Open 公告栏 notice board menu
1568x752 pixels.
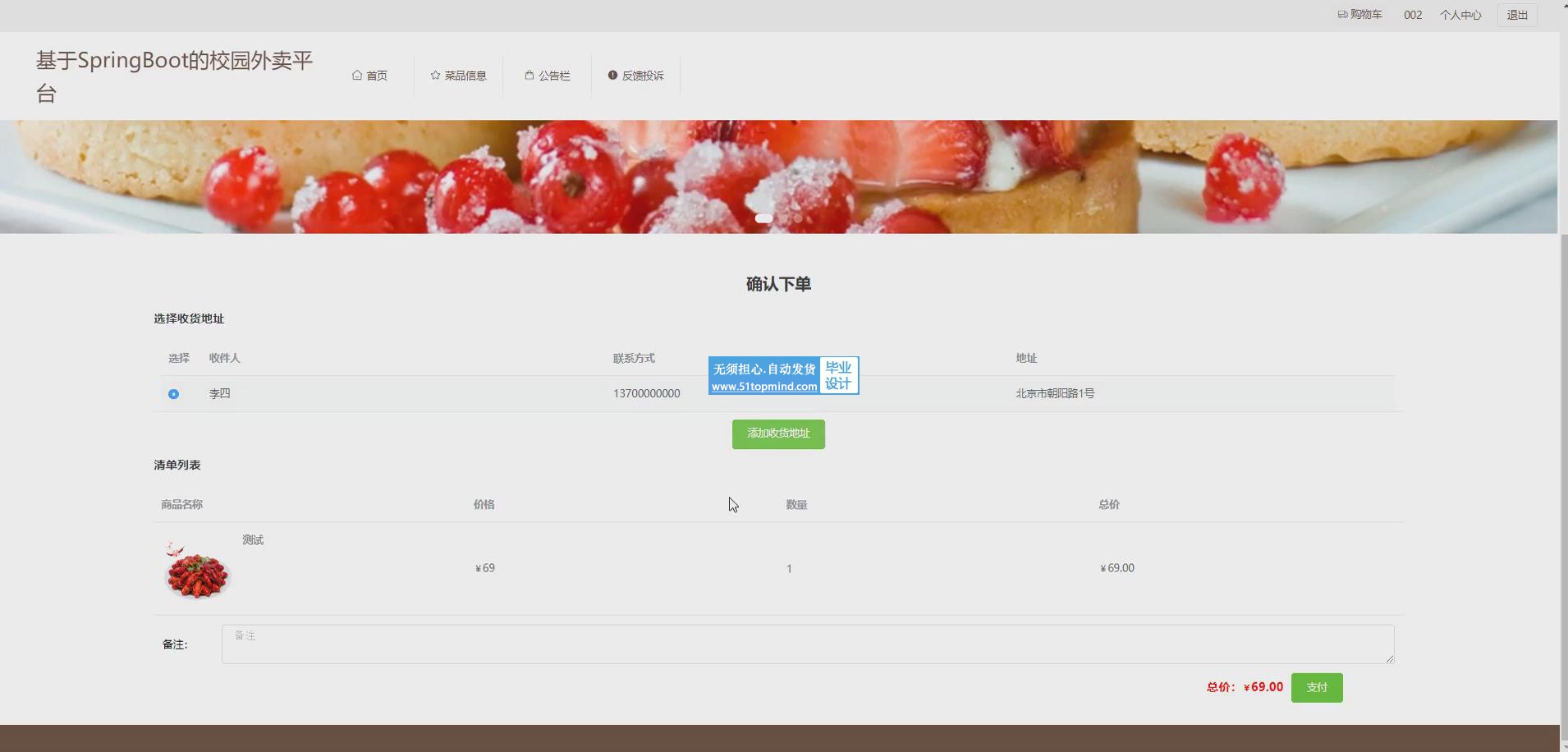tap(547, 76)
